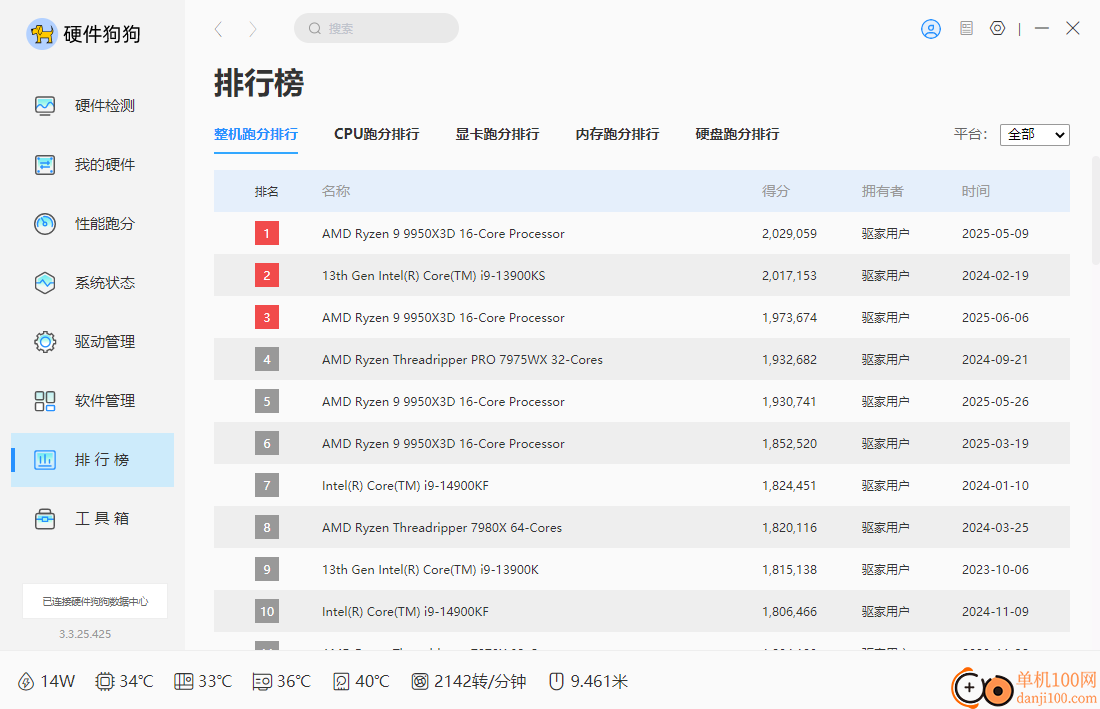This screenshot has width=1100, height=709.
Task: Select the 13th Gen Intel i9-13900K entry
Action: click(642, 569)
